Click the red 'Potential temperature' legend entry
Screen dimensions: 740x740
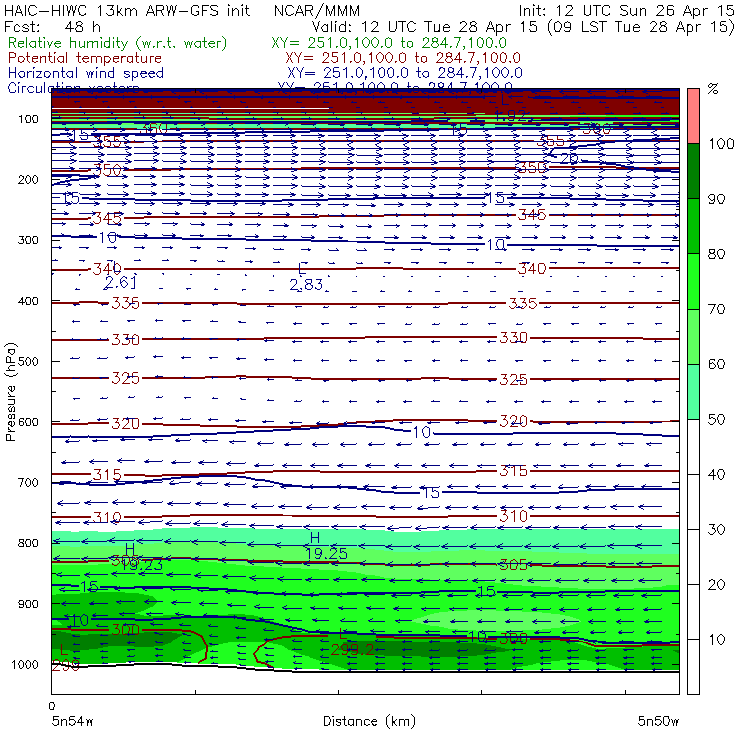click(x=85, y=58)
